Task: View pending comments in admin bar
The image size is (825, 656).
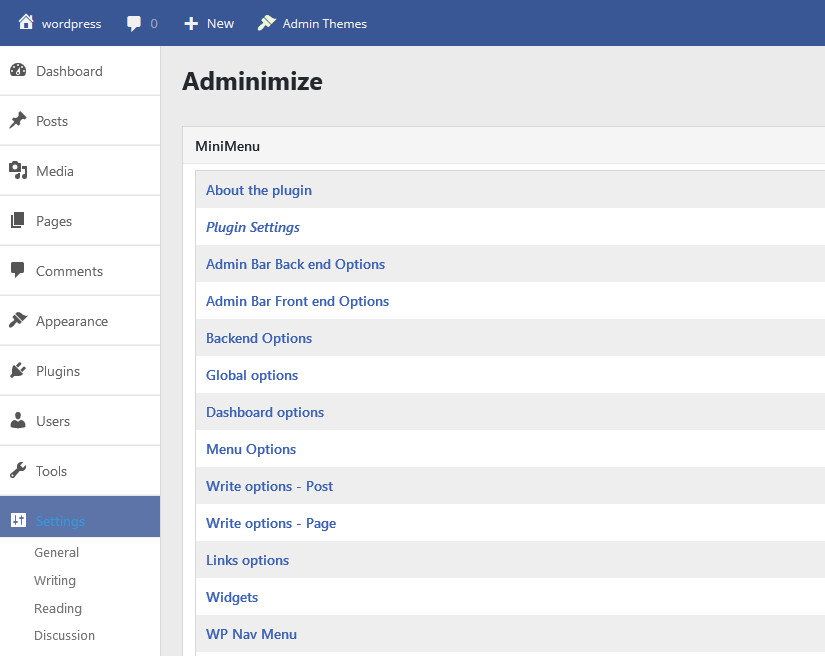Action: pos(142,23)
